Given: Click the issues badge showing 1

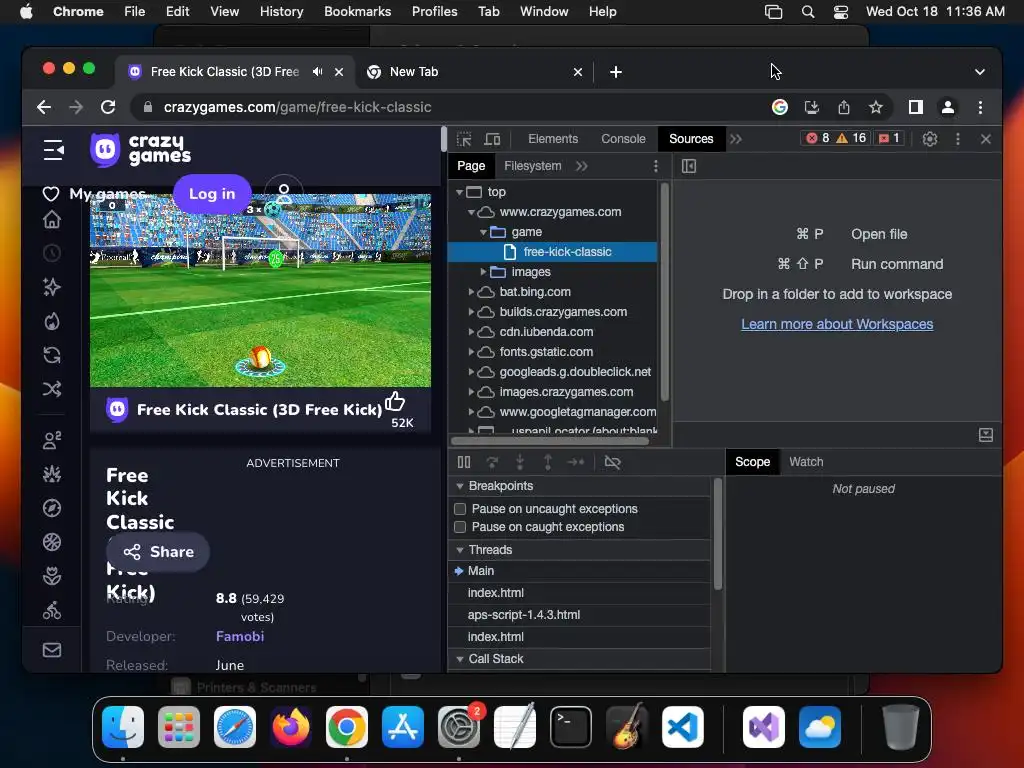Looking at the screenshot, I should (889, 138).
